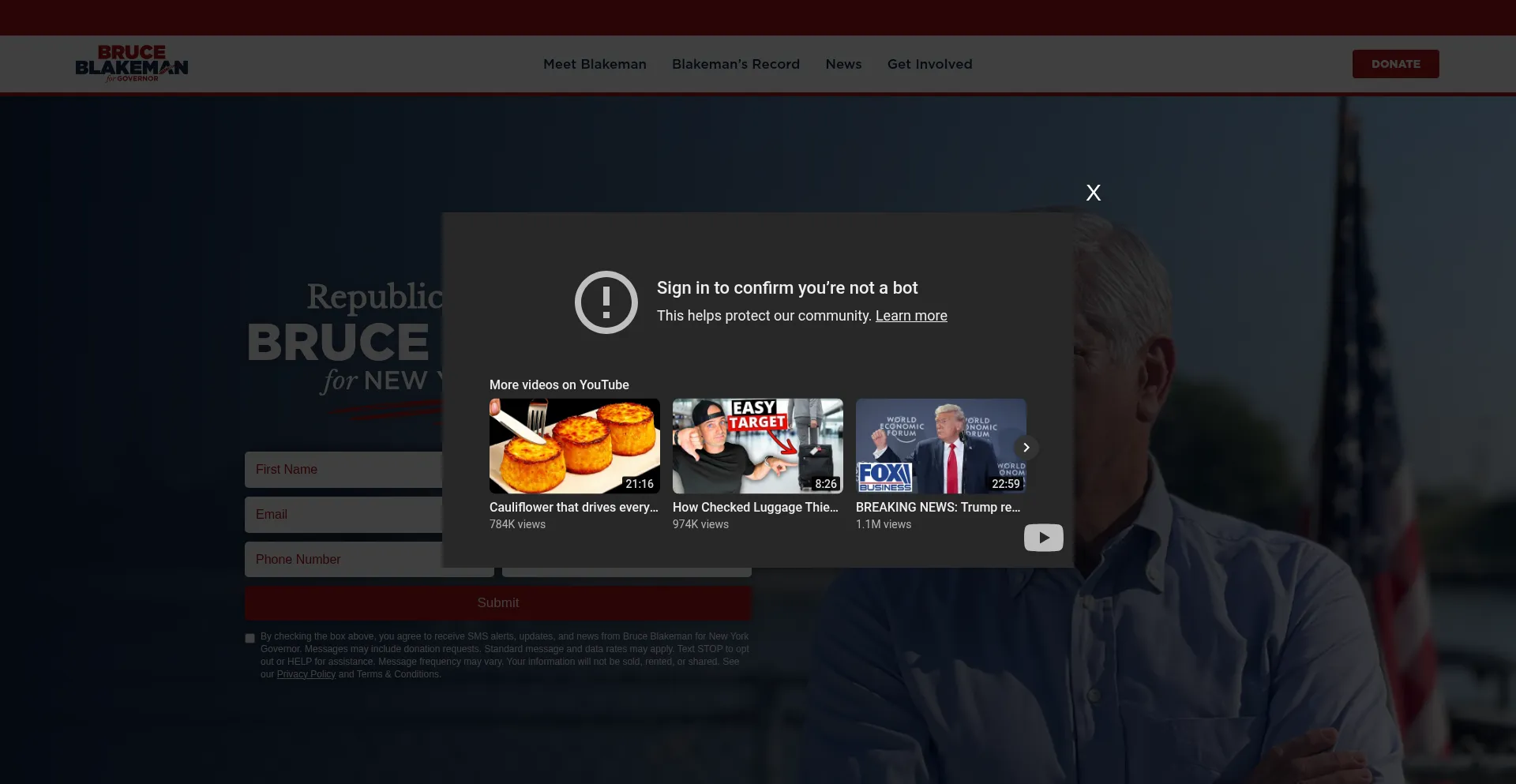Click the YouTube logo play icon

click(x=1043, y=538)
